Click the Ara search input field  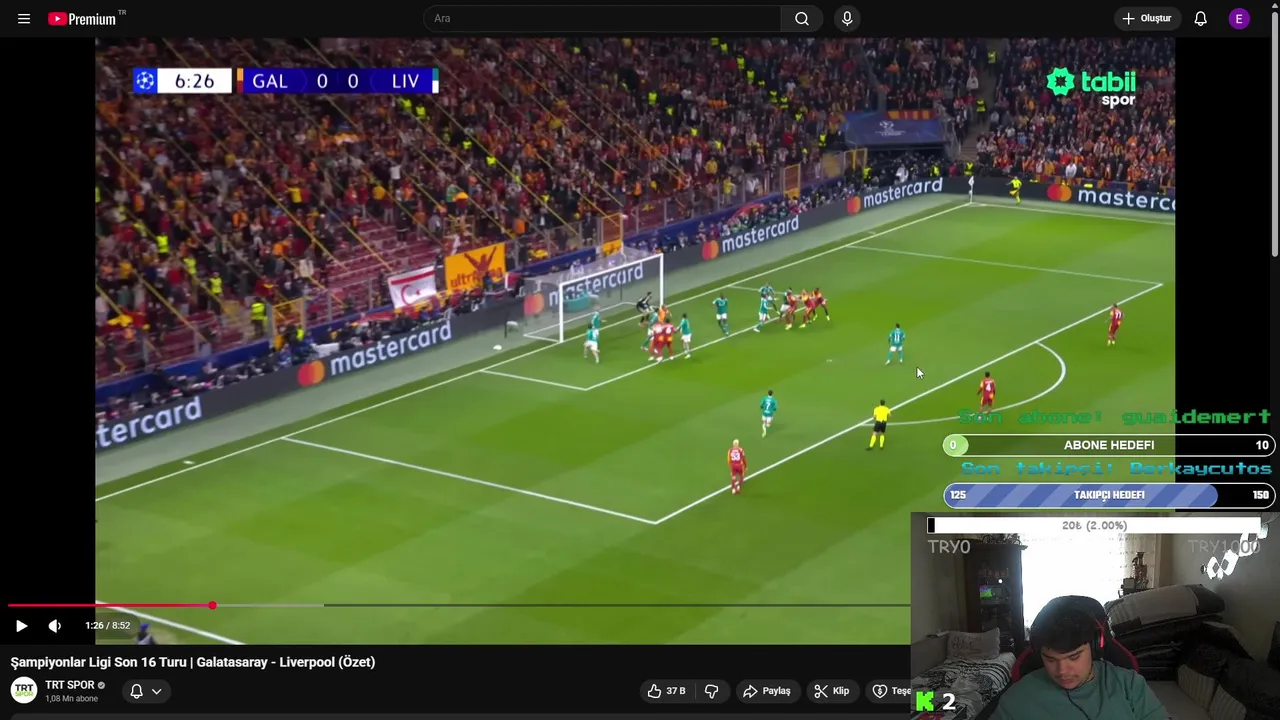tap(603, 19)
